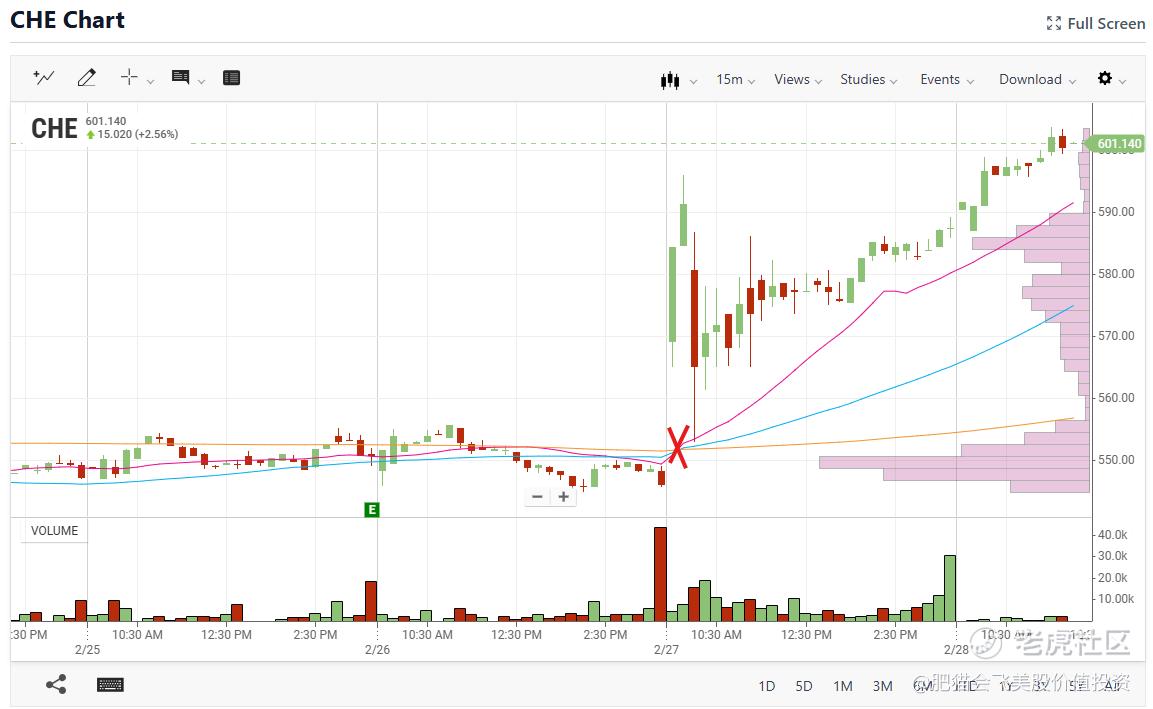Click the share icon
Screen dimensions: 1153x709
[x=56, y=685]
